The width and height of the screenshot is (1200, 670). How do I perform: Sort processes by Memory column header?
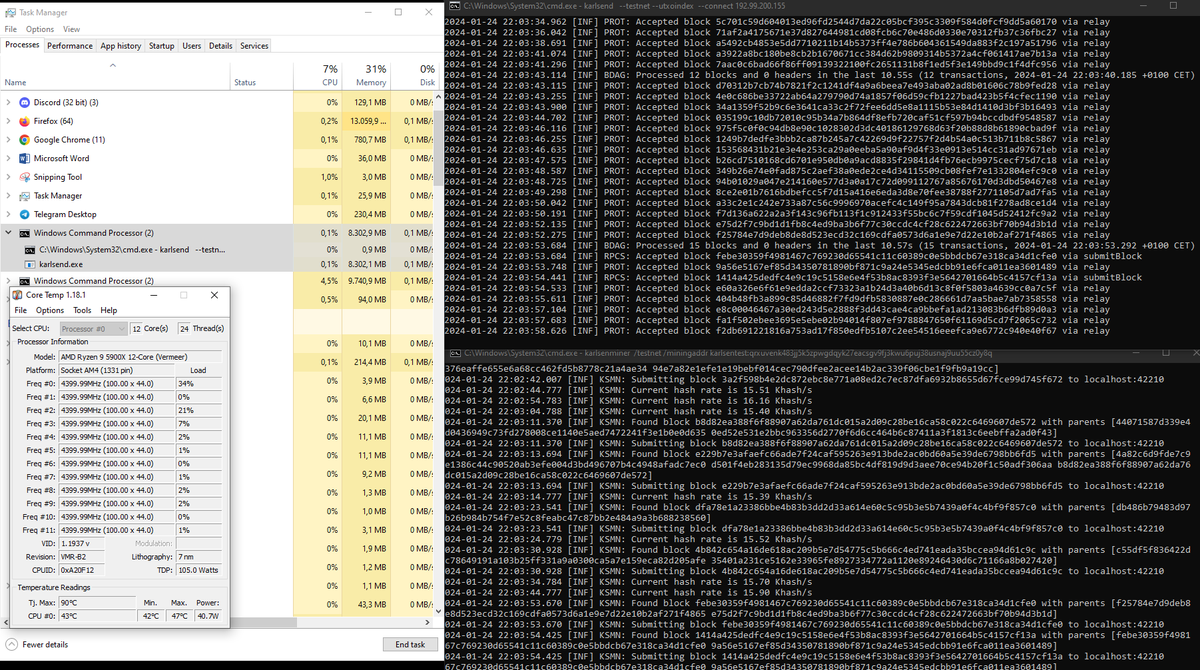(x=366, y=75)
